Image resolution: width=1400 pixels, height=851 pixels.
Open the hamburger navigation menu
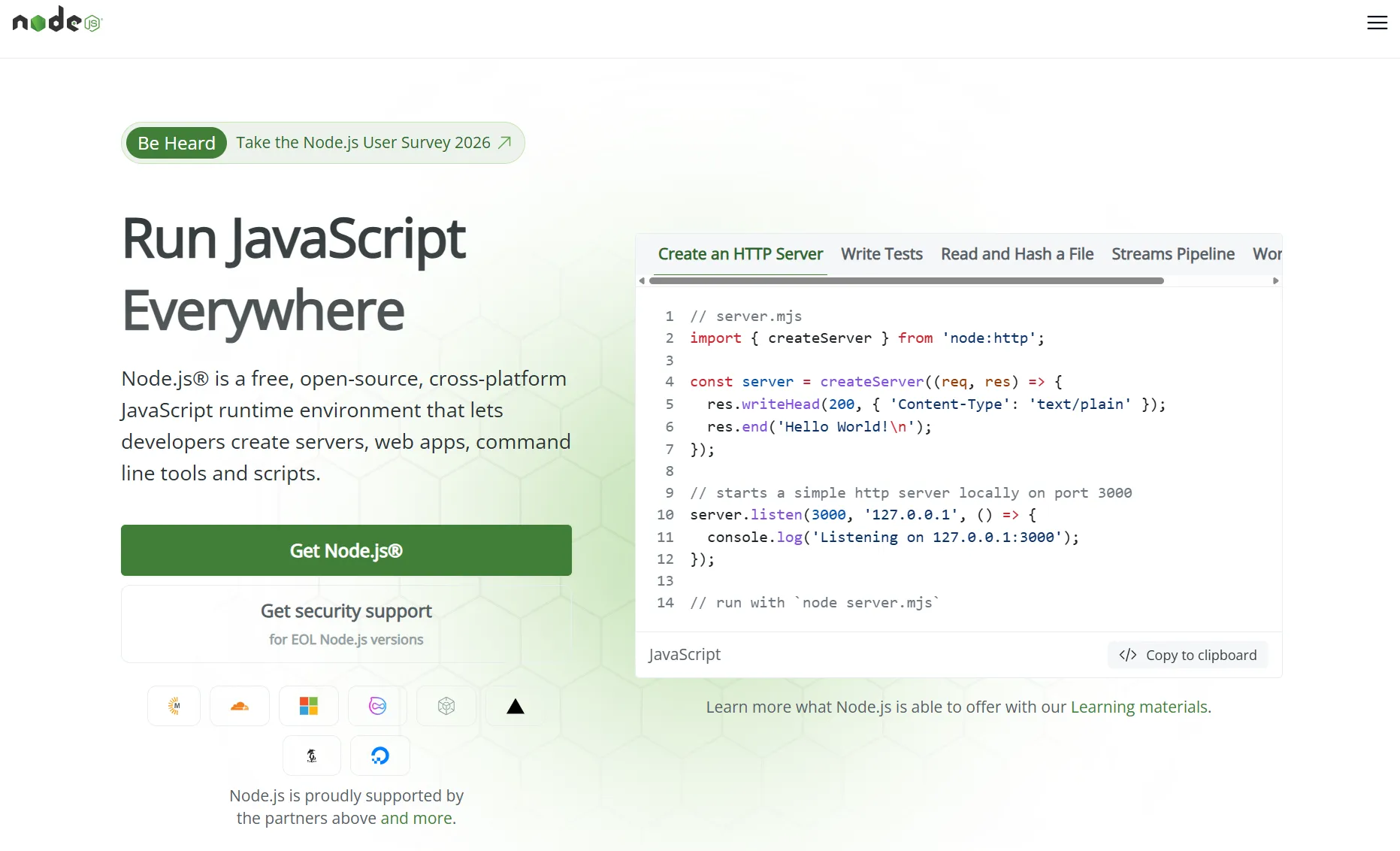pos(1377,23)
